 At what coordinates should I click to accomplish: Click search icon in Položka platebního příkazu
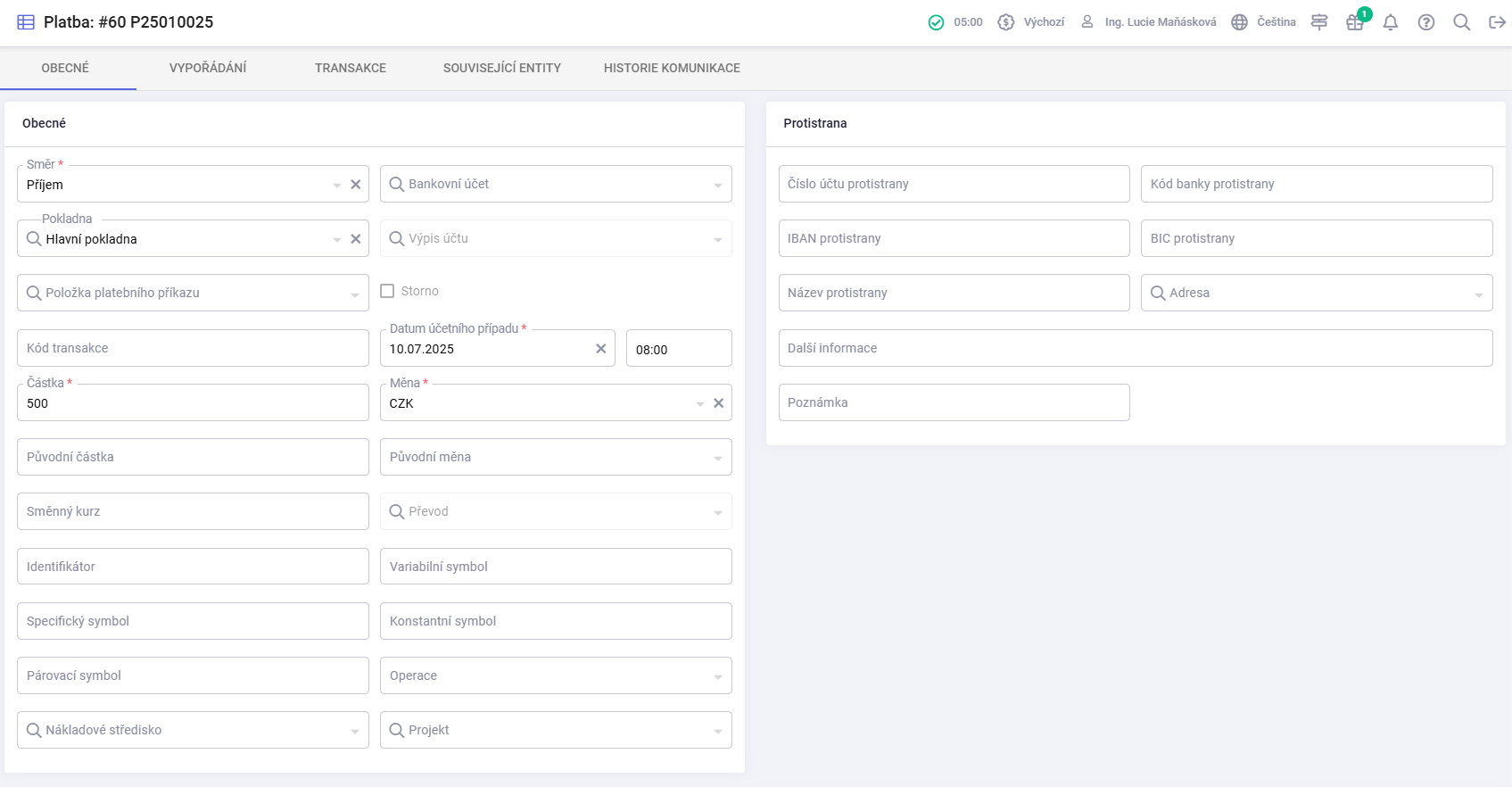(34, 293)
